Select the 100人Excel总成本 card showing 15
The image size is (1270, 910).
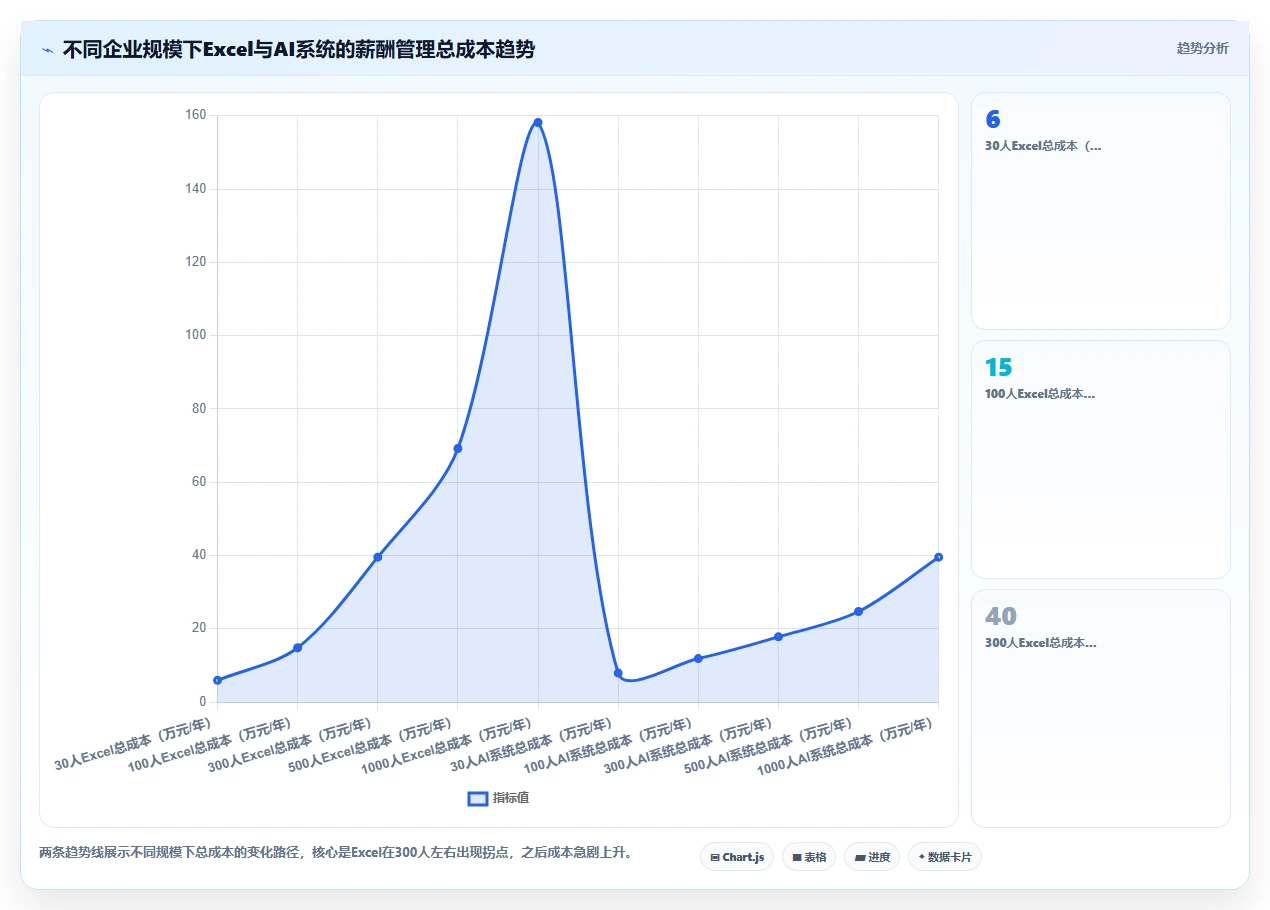1101,460
